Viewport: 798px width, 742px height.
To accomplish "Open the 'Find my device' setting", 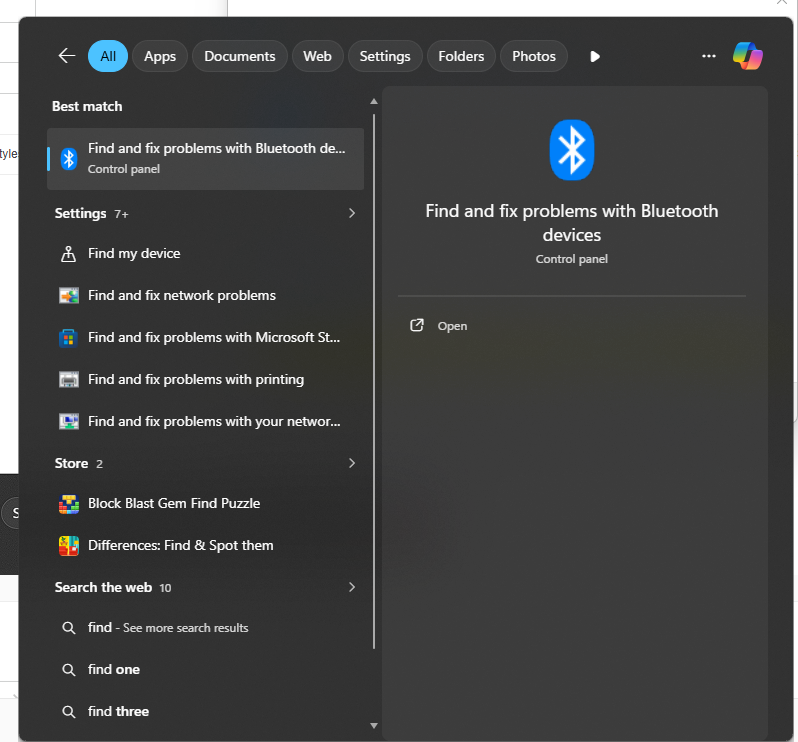I will coord(206,253).
